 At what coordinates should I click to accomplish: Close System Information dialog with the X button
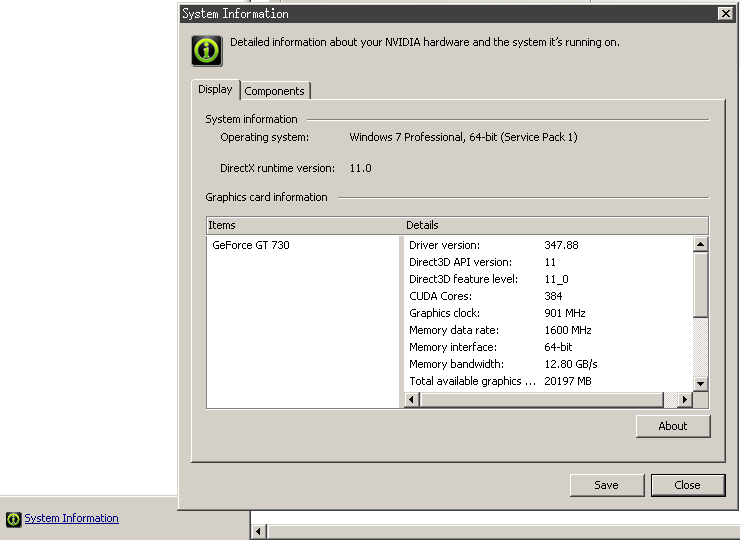pos(725,14)
